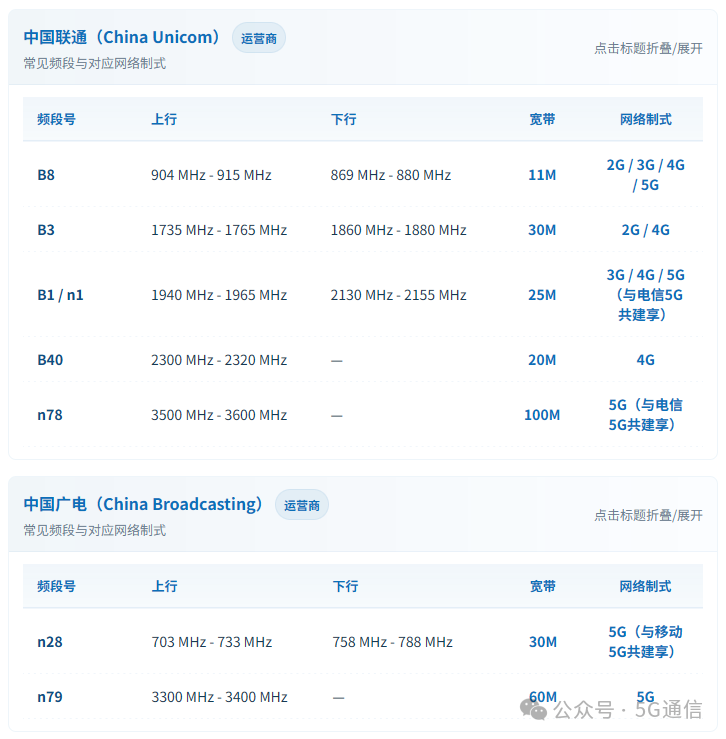Click uplink 3500 MHz - 3600 MHz
726x739 pixels.
pos(219,415)
